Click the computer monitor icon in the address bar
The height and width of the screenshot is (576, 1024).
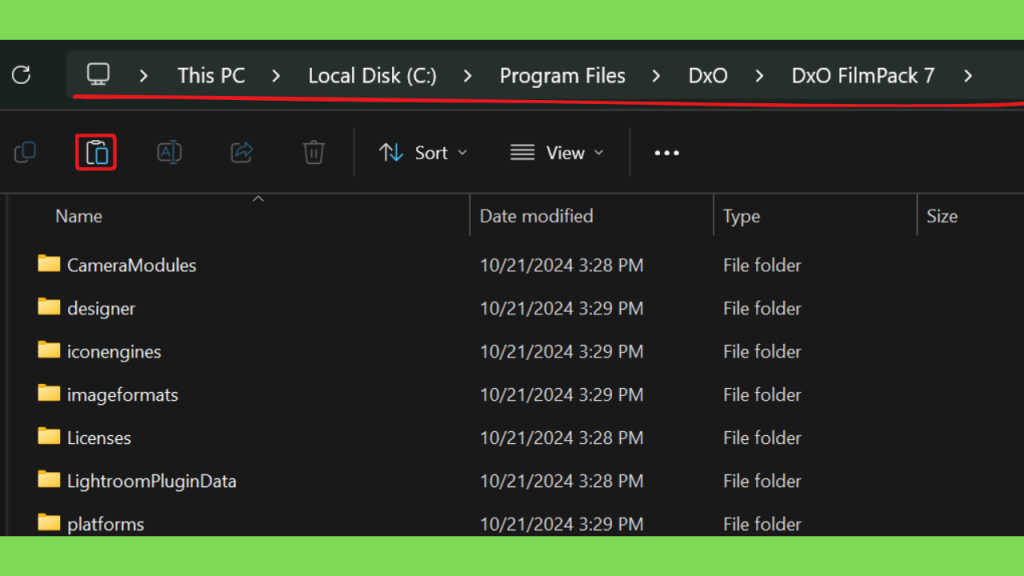pyautogui.click(x=99, y=74)
